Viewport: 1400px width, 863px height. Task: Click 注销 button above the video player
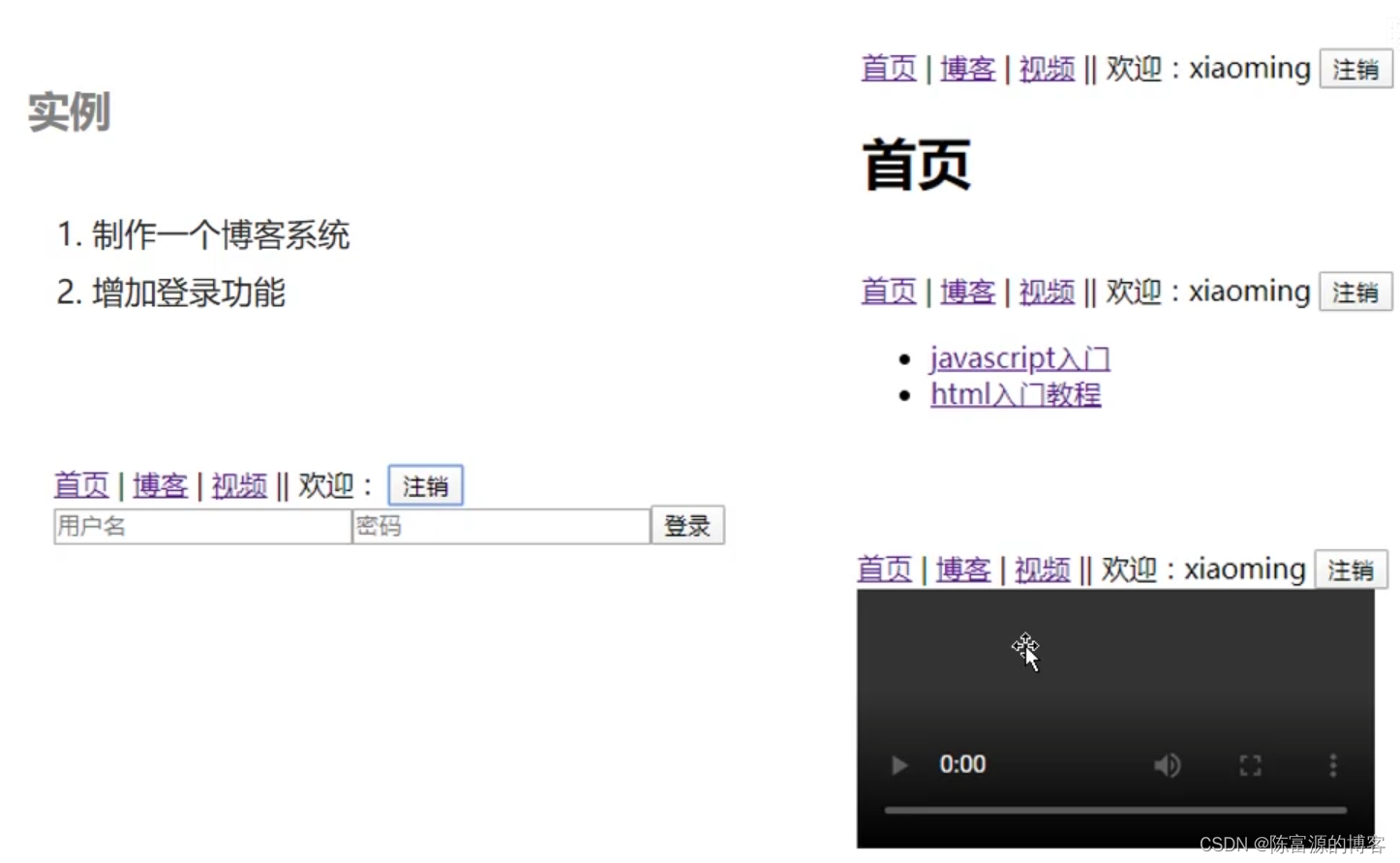click(1351, 570)
